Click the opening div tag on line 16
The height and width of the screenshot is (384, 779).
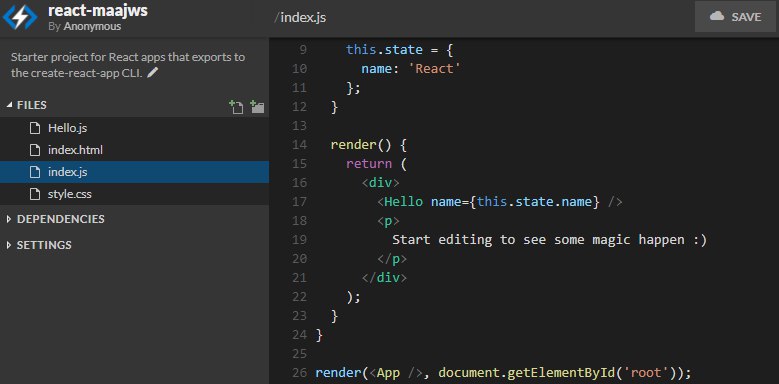coord(381,182)
